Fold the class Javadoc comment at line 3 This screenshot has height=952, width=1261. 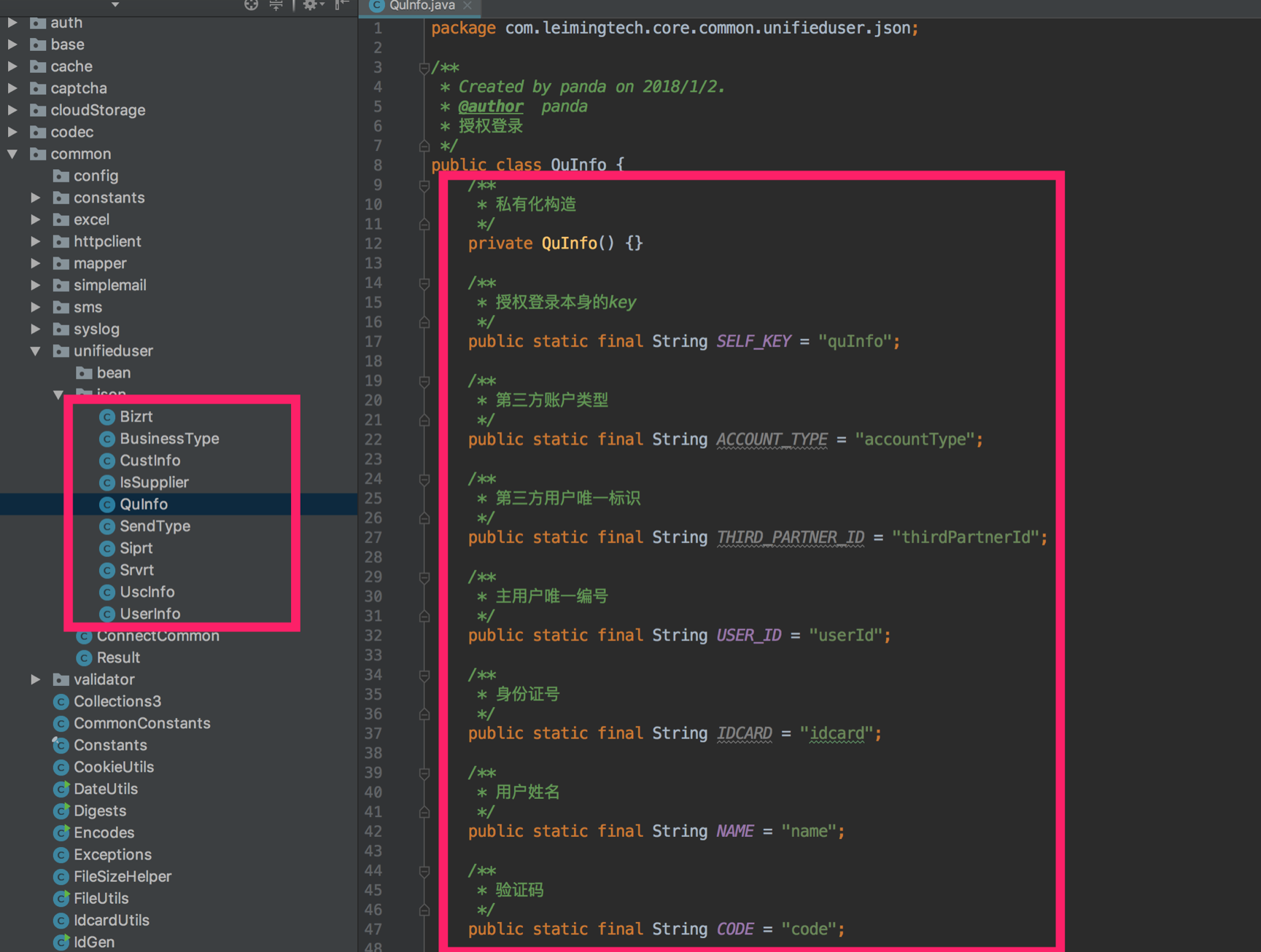(x=424, y=68)
